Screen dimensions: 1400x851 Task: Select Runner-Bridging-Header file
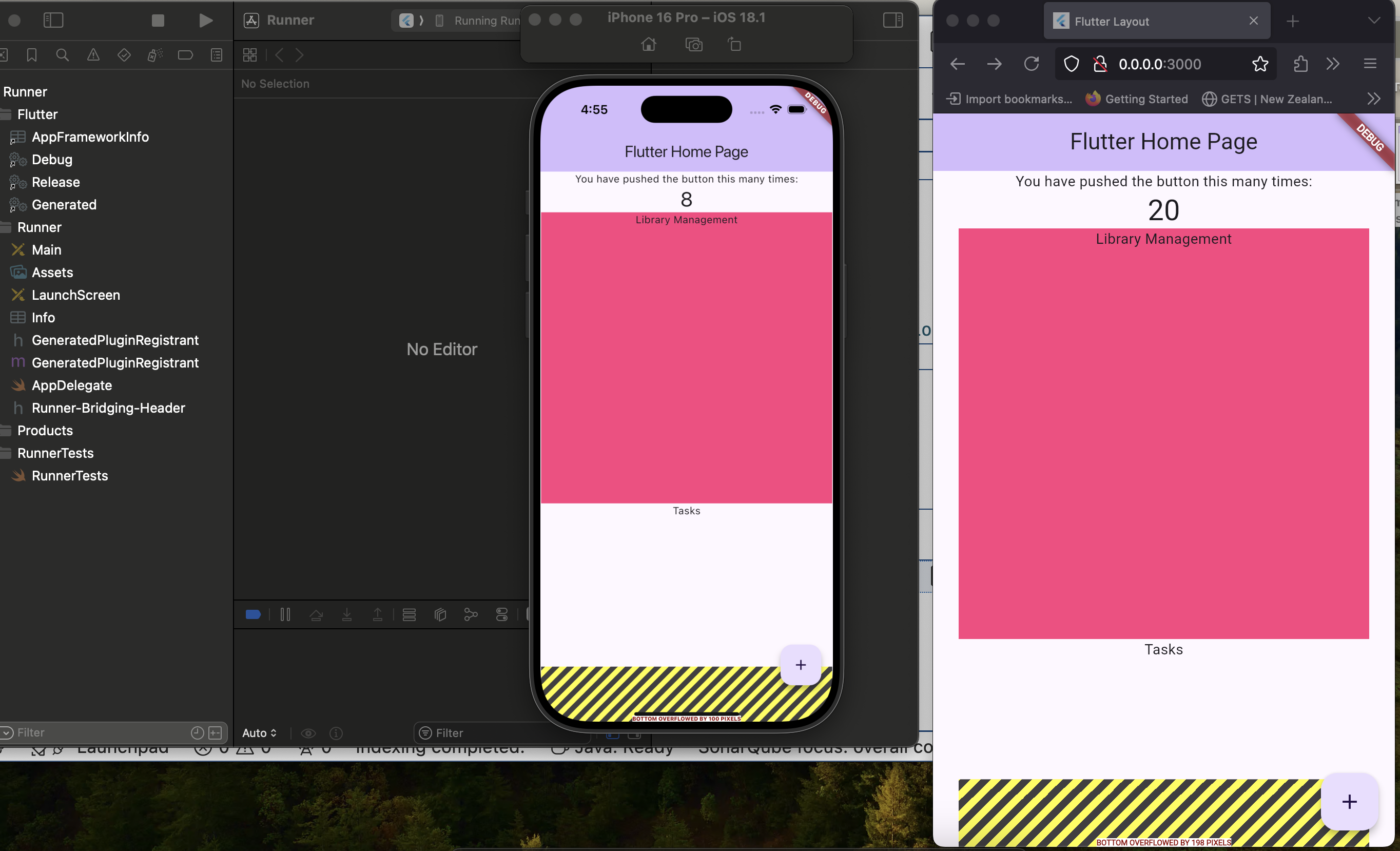point(108,408)
